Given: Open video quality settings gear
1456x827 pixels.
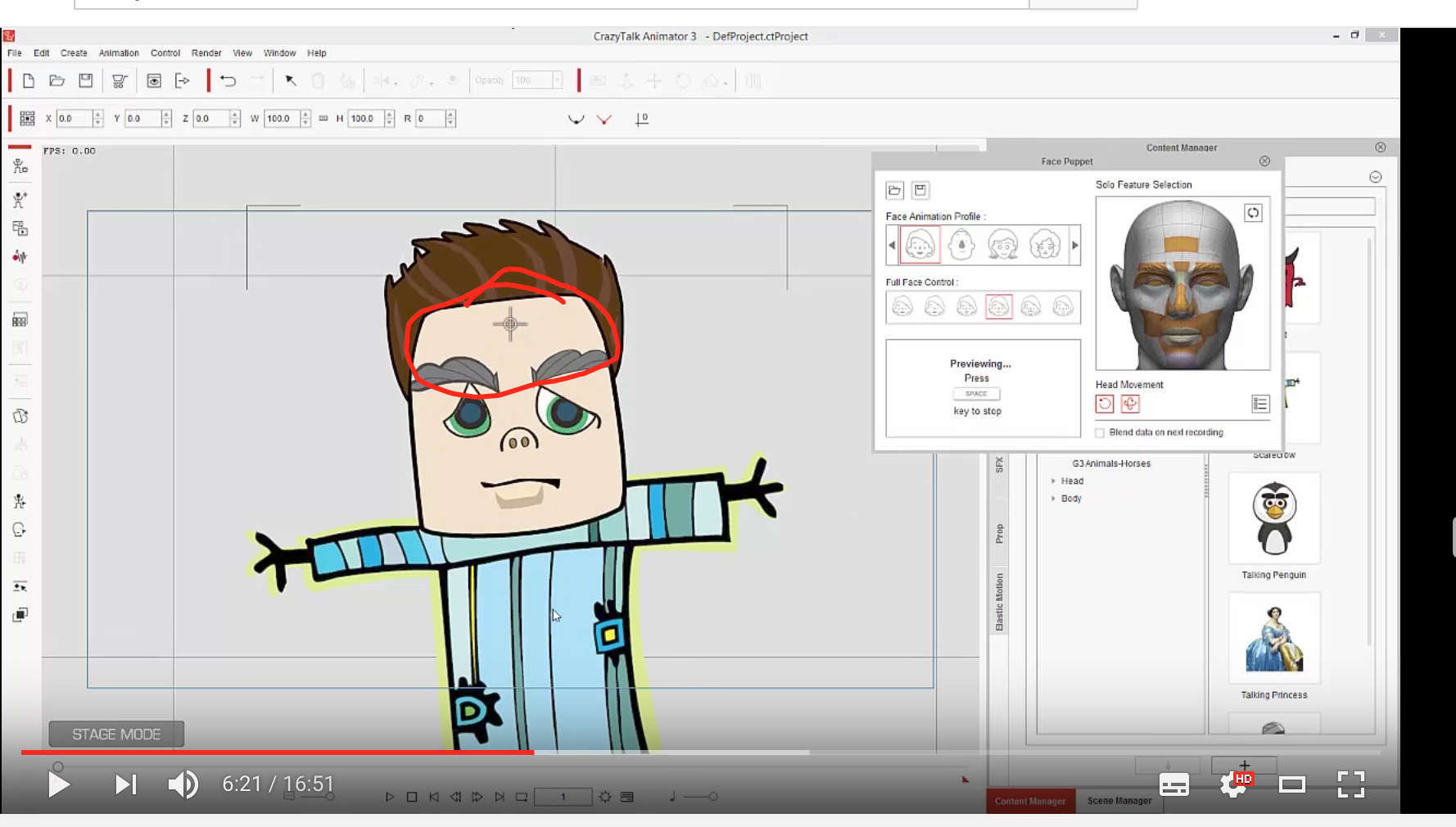Looking at the screenshot, I should click(1233, 784).
